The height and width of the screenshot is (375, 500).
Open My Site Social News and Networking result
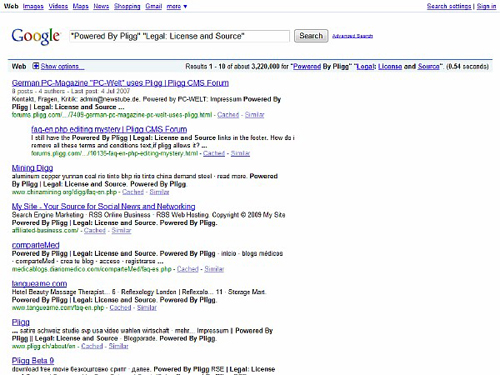pos(103,206)
